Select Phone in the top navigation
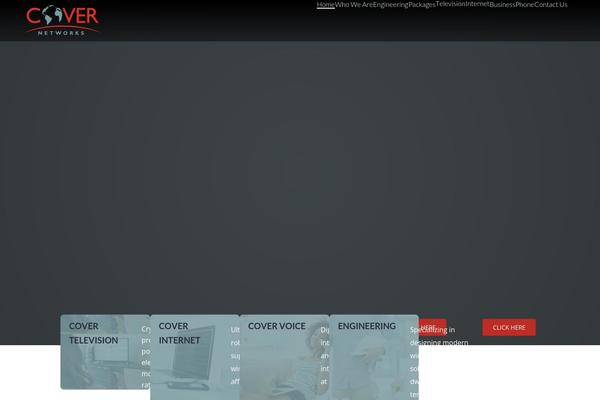The image size is (600, 400). click(525, 5)
